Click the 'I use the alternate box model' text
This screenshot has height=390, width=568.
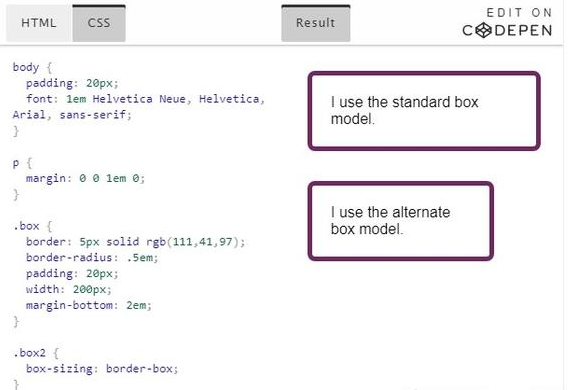[x=390, y=221]
